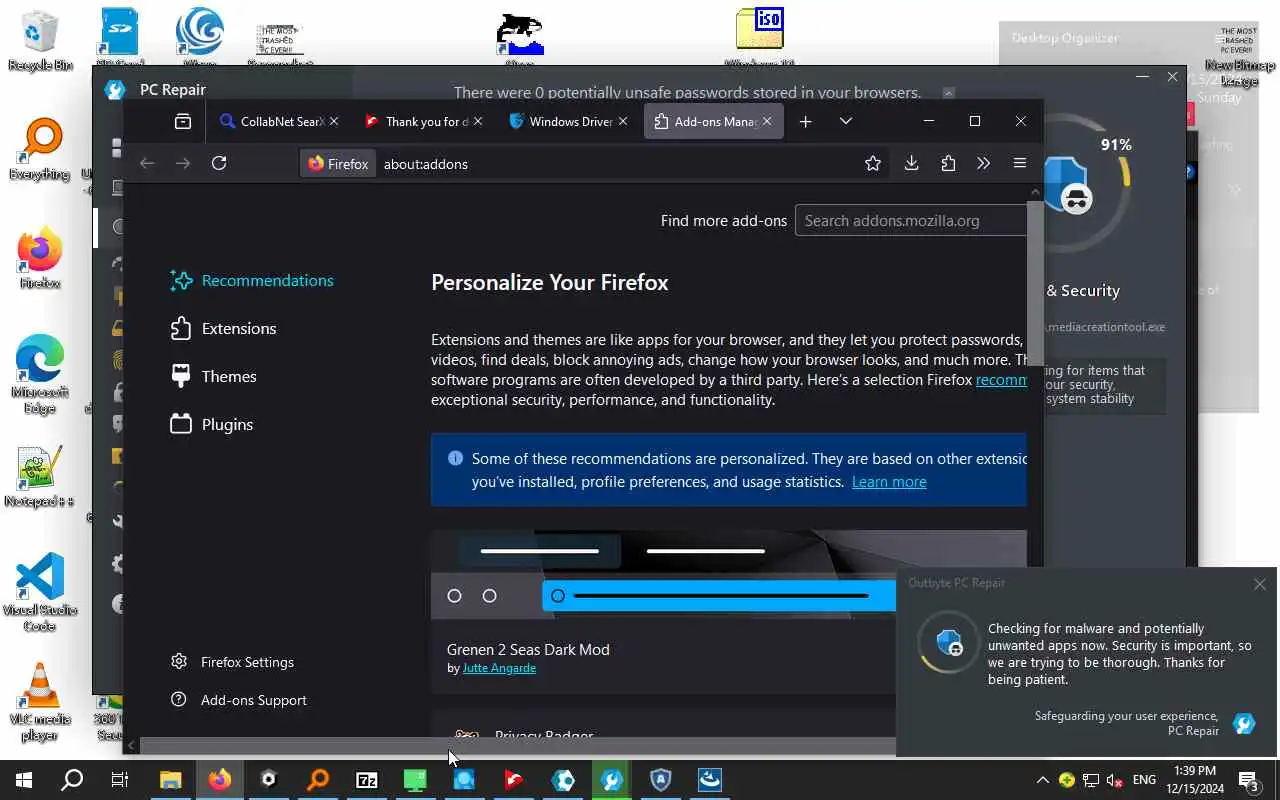Open the Extensions puzzle-piece toolbar button
Image resolution: width=1280 pixels, height=800 pixels.
[948, 163]
